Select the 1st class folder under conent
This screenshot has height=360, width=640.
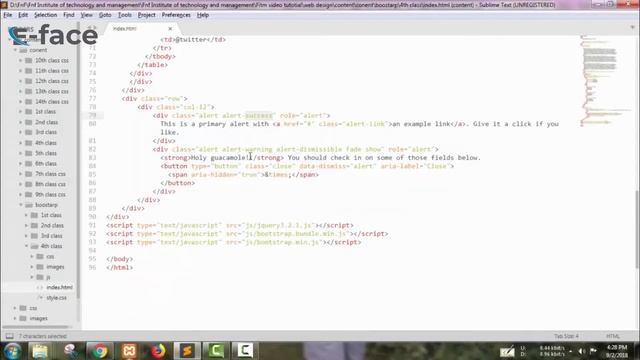coord(45,112)
